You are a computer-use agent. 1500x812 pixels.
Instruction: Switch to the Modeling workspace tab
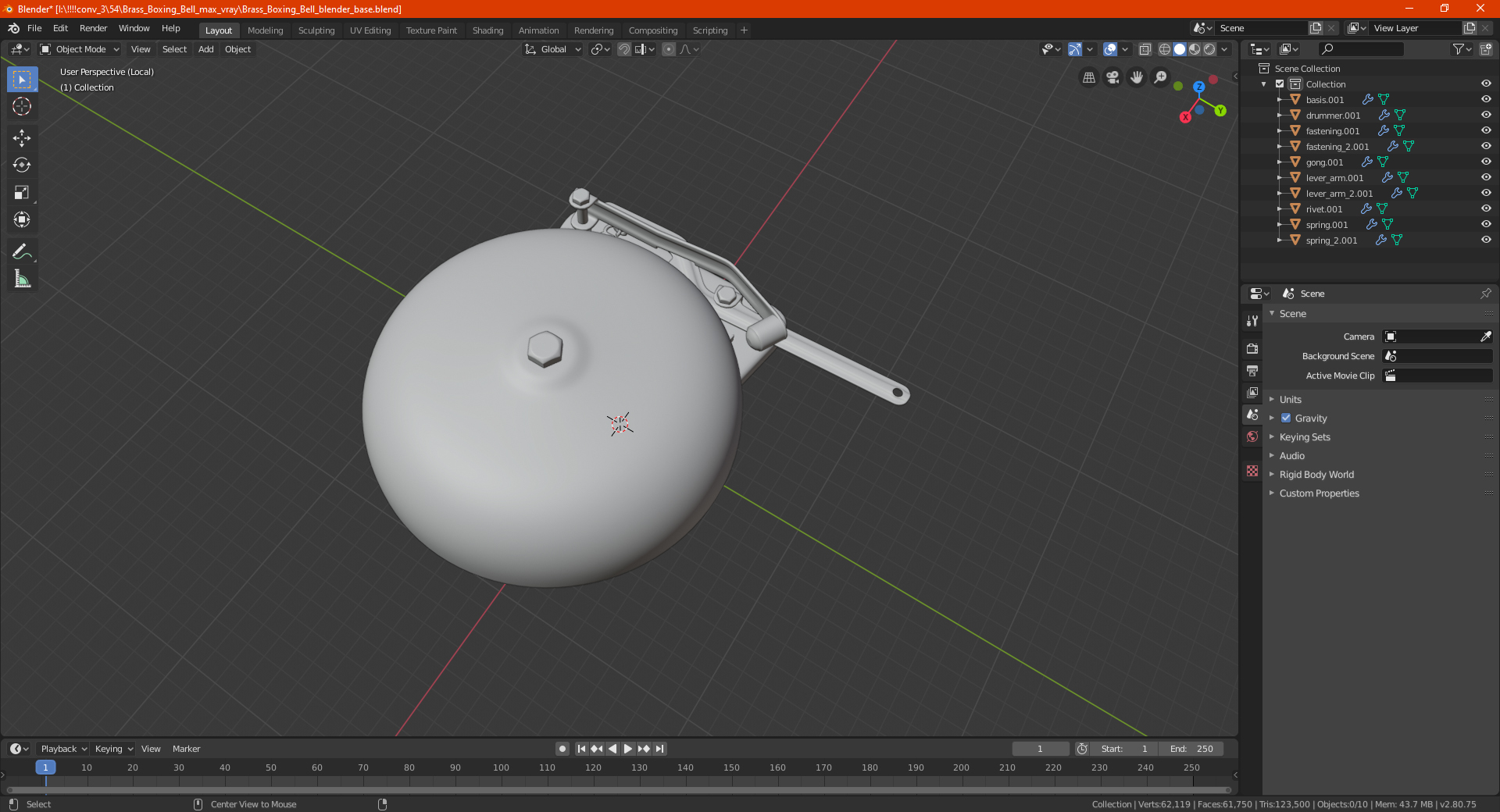265,30
